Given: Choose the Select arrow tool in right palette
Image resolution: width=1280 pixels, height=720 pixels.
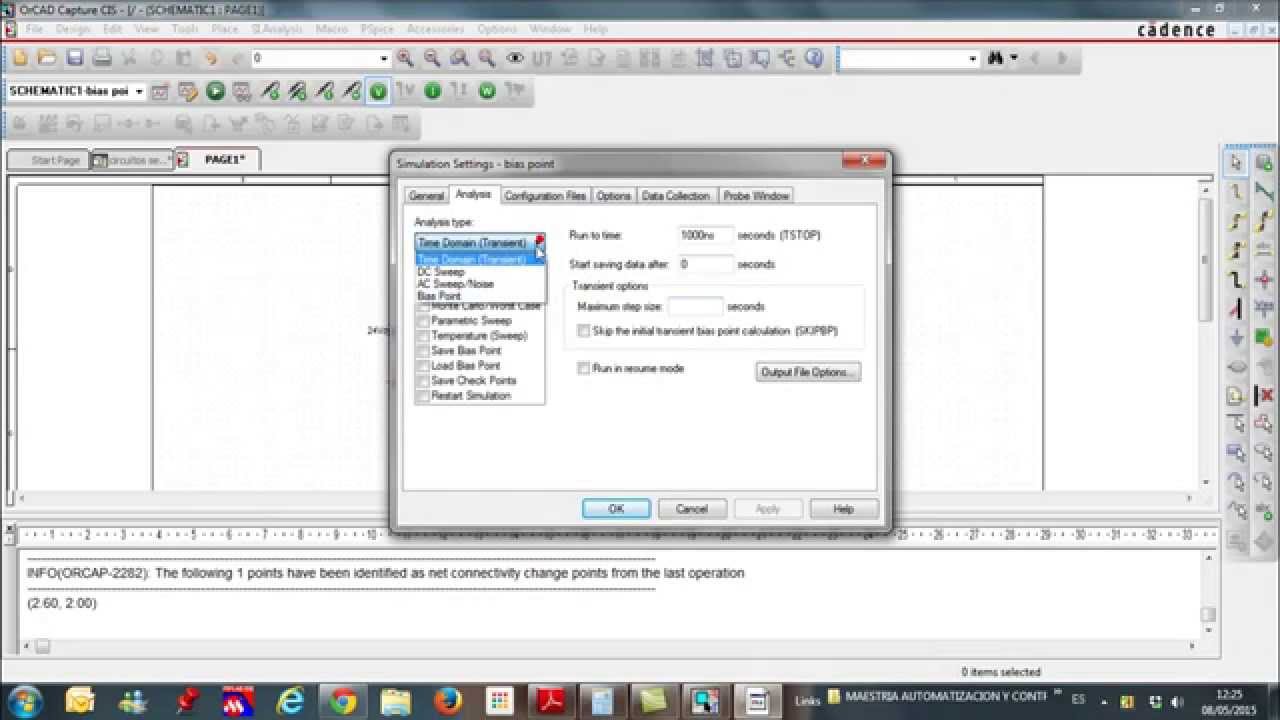Looking at the screenshot, I should [1236, 163].
